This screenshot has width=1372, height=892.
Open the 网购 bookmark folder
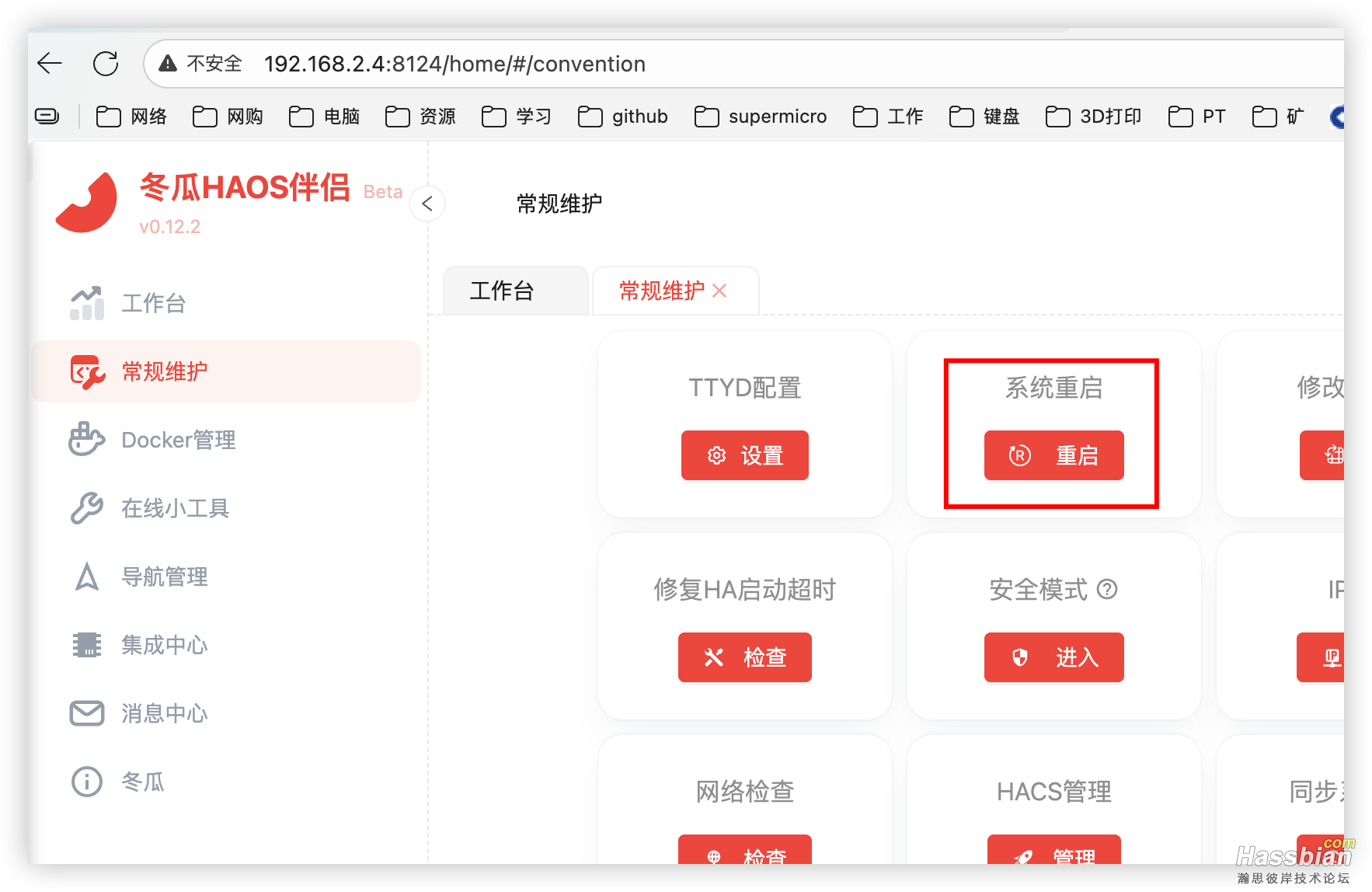coord(228,117)
